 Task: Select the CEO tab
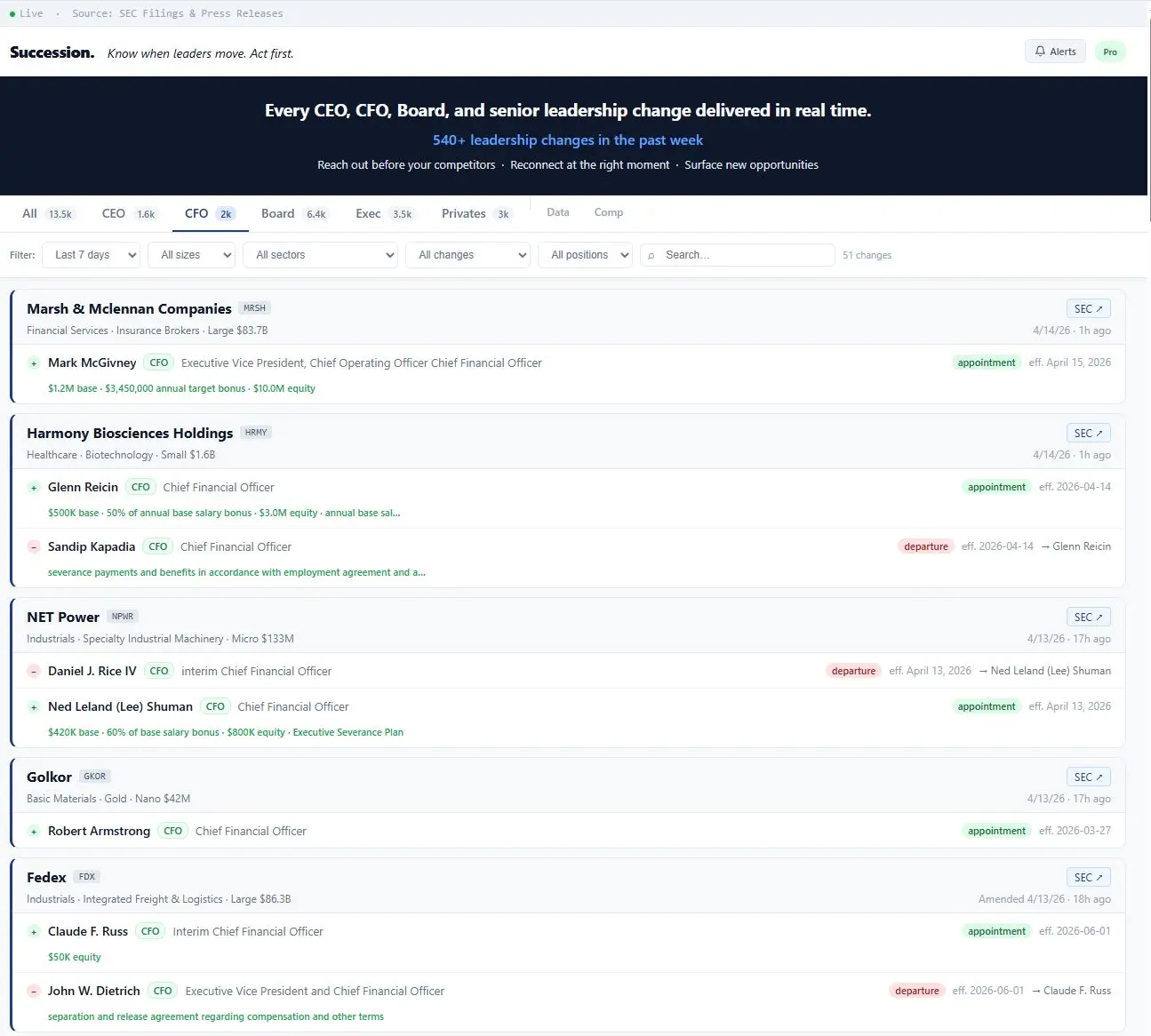pyautogui.click(x=129, y=214)
